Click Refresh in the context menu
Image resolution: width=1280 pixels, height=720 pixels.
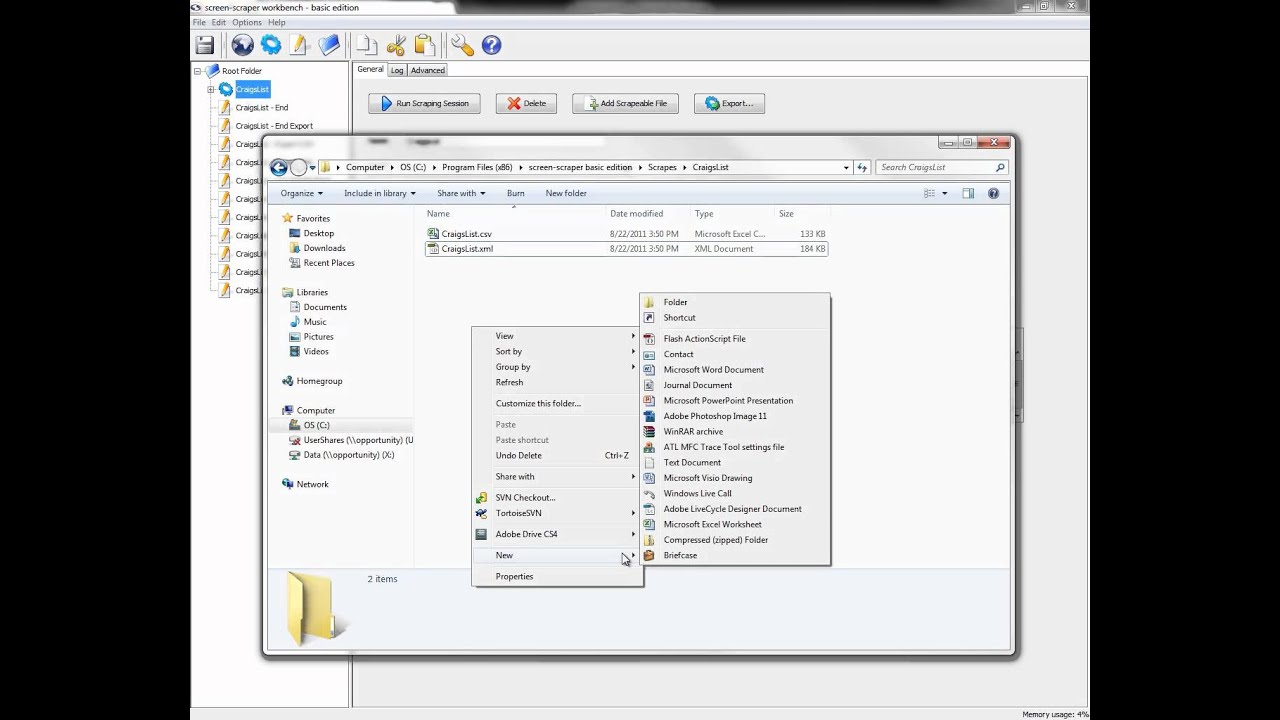[557, 382]
